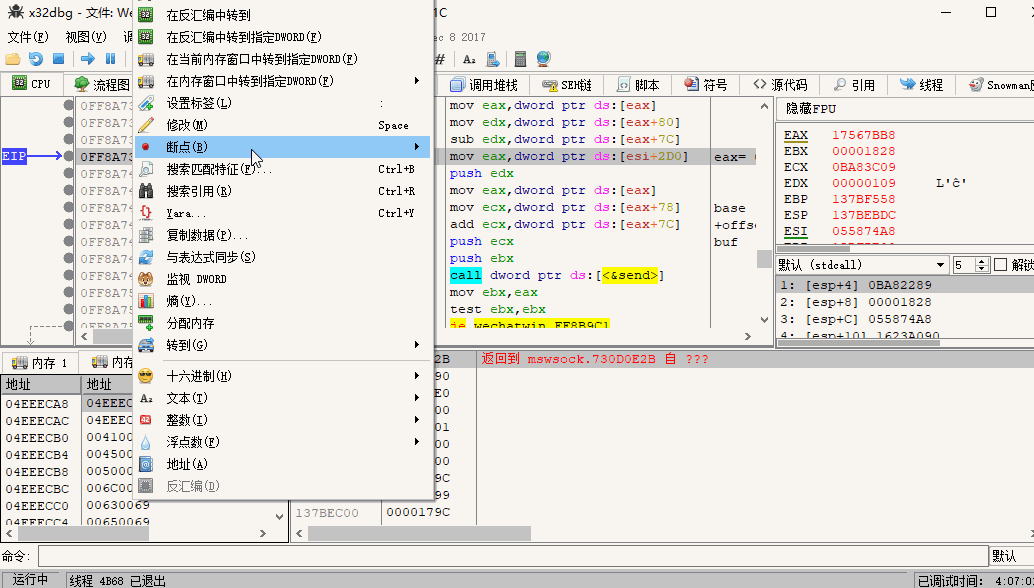Click the run arrow toolbar icon
The image size is (1034, 588).
[x=88, y=59]
